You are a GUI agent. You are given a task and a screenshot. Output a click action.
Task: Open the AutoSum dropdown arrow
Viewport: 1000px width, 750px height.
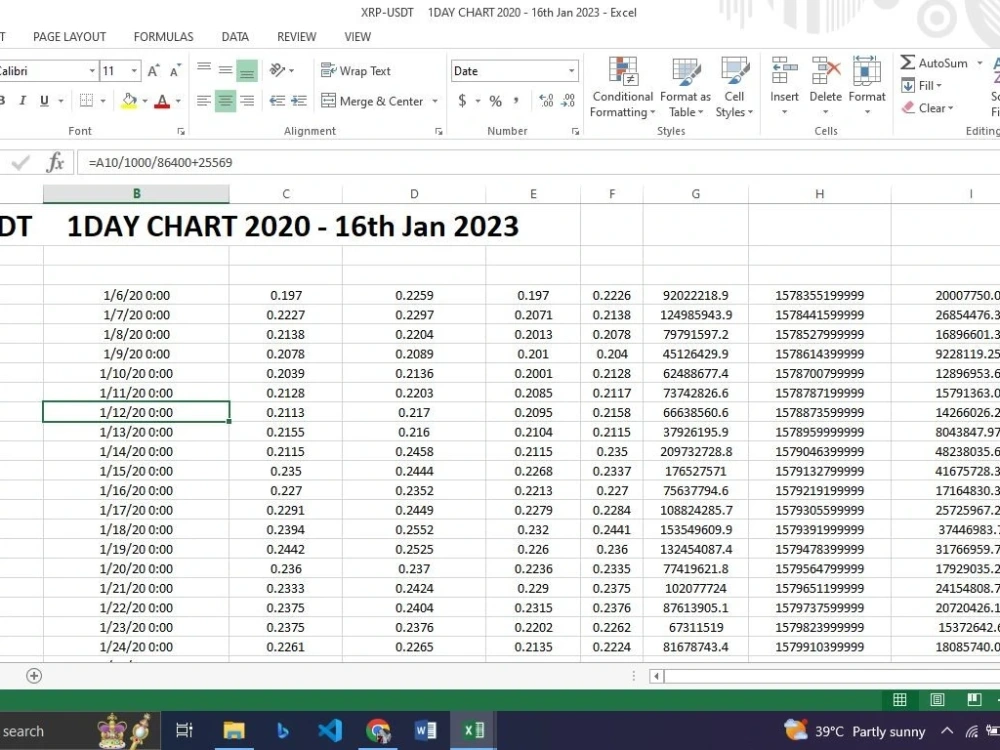point(980,62)
